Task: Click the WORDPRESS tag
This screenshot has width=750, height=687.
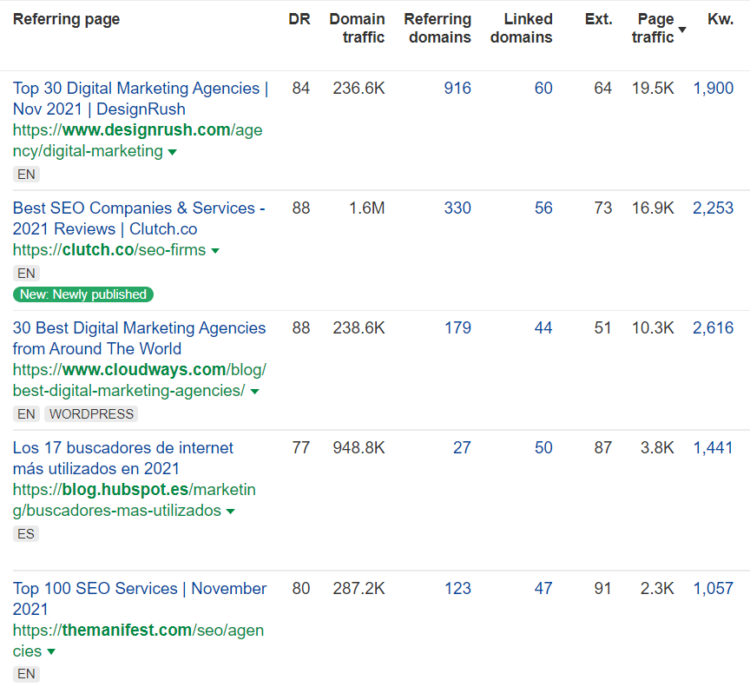Action: point(91,414)
